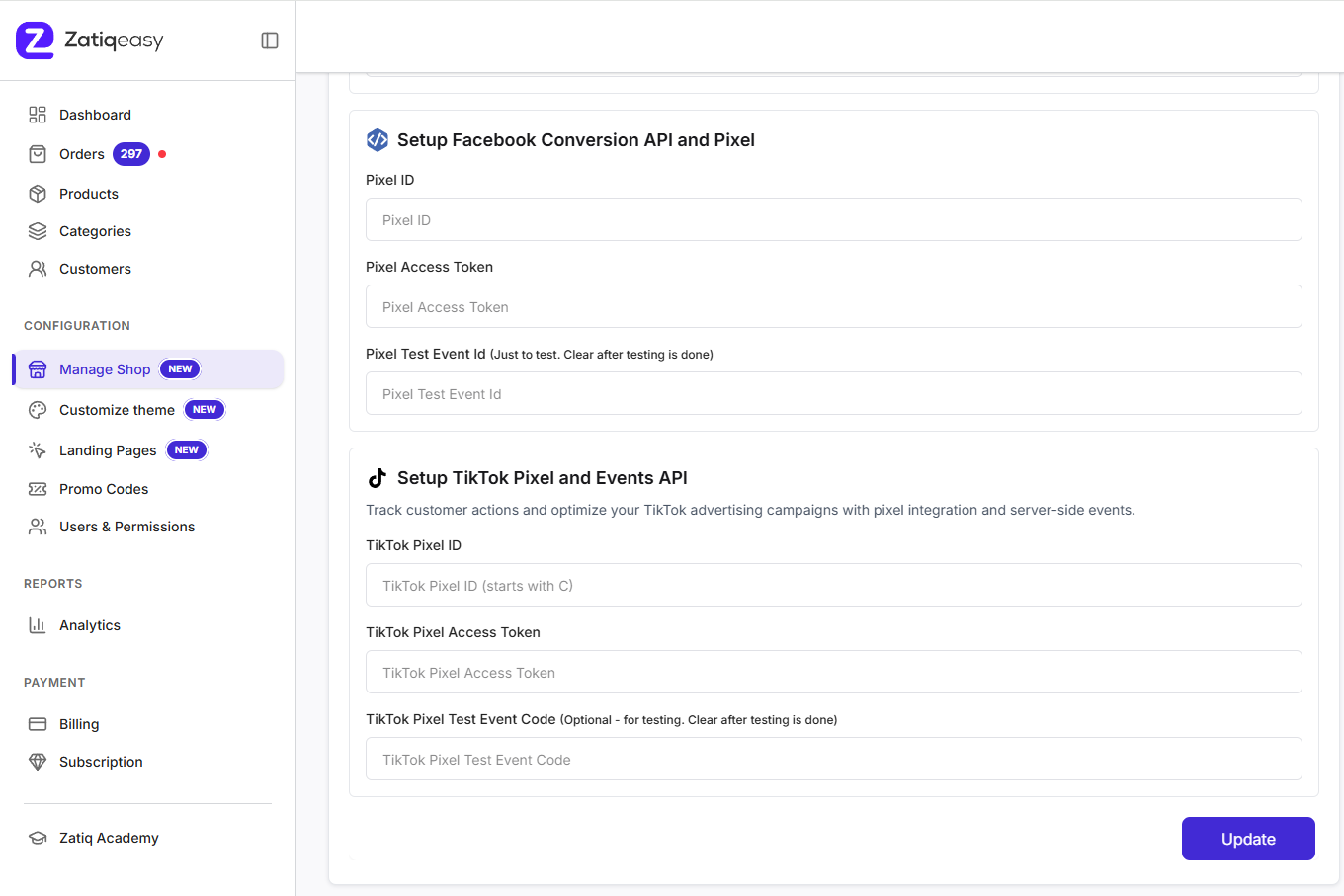Click the TikTok Pixel Test Event Code field
1344x896 pixels.
833,760
